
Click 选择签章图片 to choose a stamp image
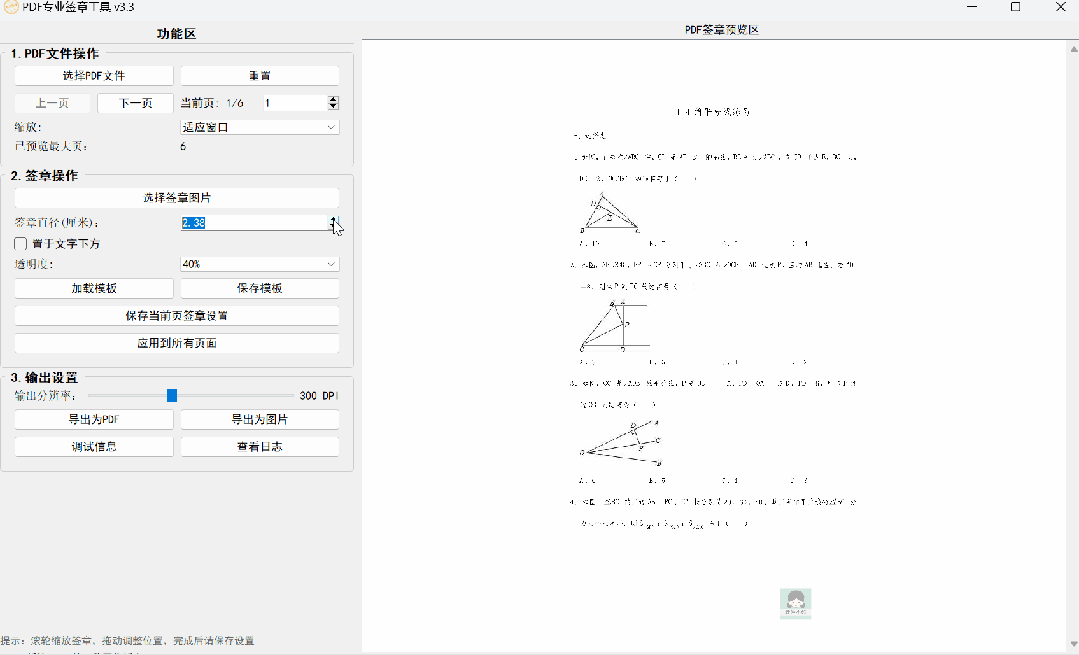pyautogui.click(x=176, y=195)
